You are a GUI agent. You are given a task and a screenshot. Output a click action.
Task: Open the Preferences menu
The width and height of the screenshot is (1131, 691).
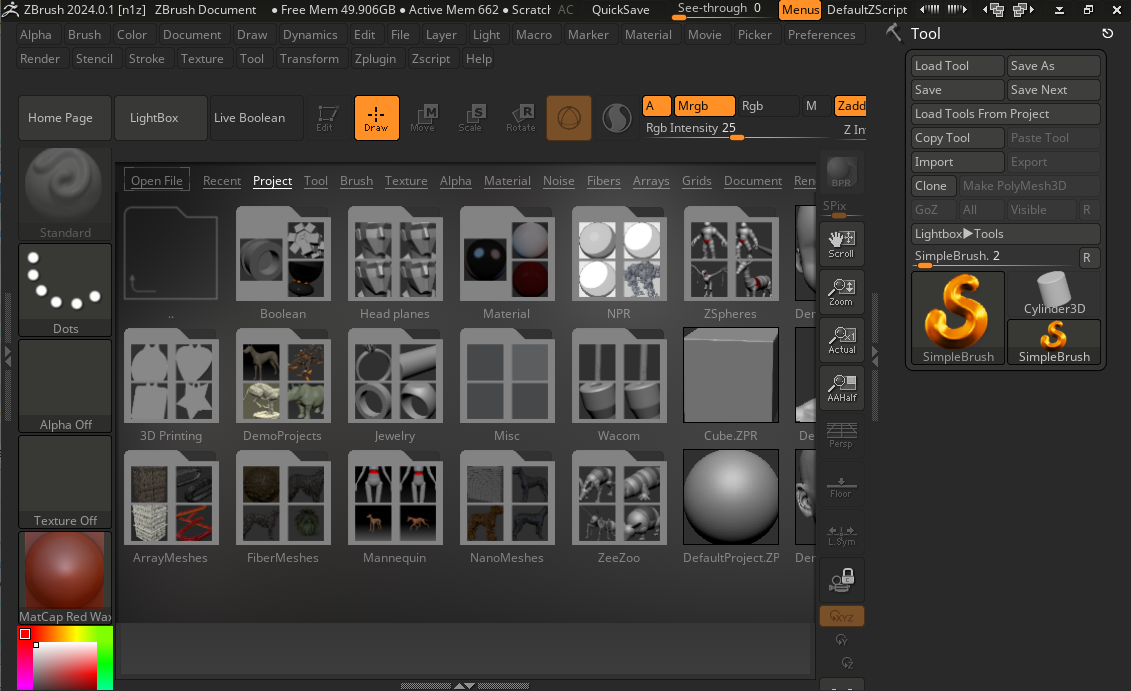(822, 35)
